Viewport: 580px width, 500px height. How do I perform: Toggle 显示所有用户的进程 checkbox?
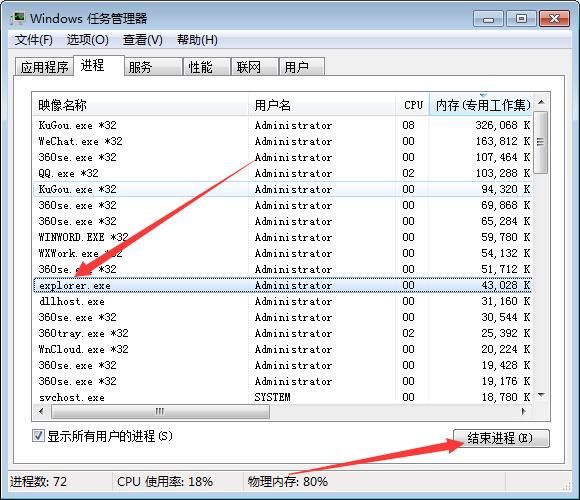click(38, 436)
